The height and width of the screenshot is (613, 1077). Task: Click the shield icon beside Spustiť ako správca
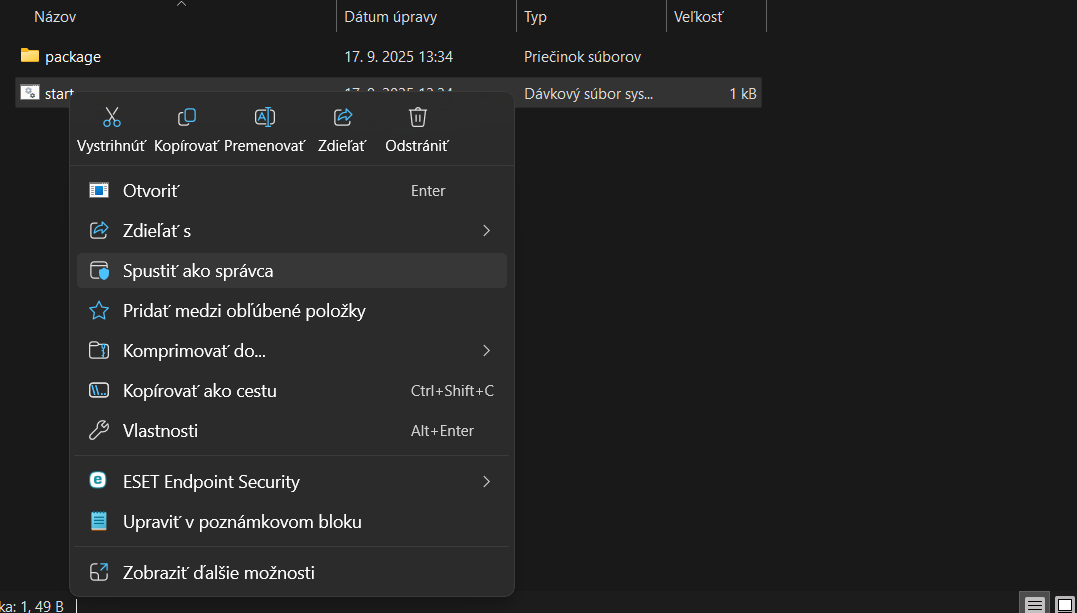[x=97, y=270]
